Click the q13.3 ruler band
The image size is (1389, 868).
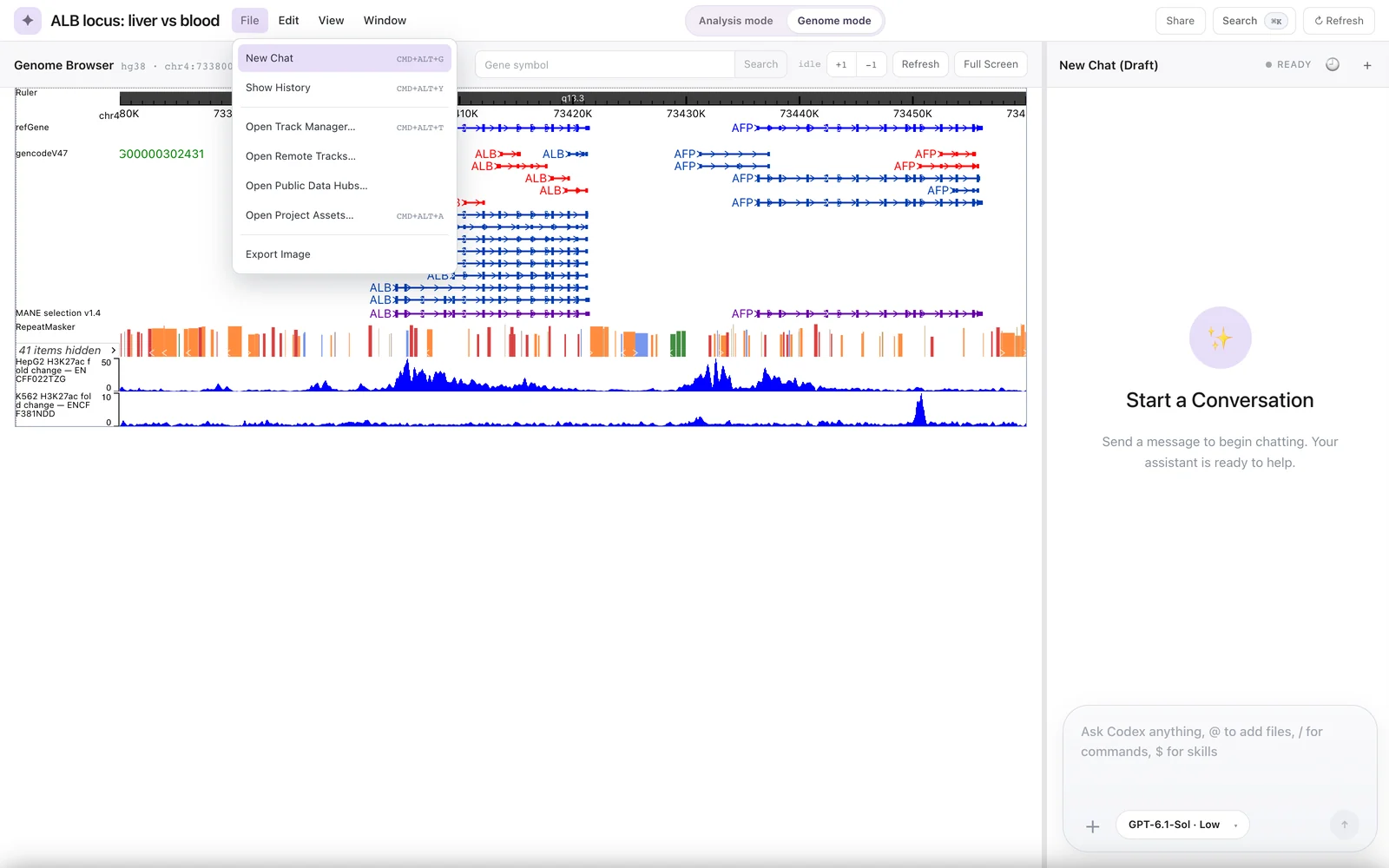573,98
